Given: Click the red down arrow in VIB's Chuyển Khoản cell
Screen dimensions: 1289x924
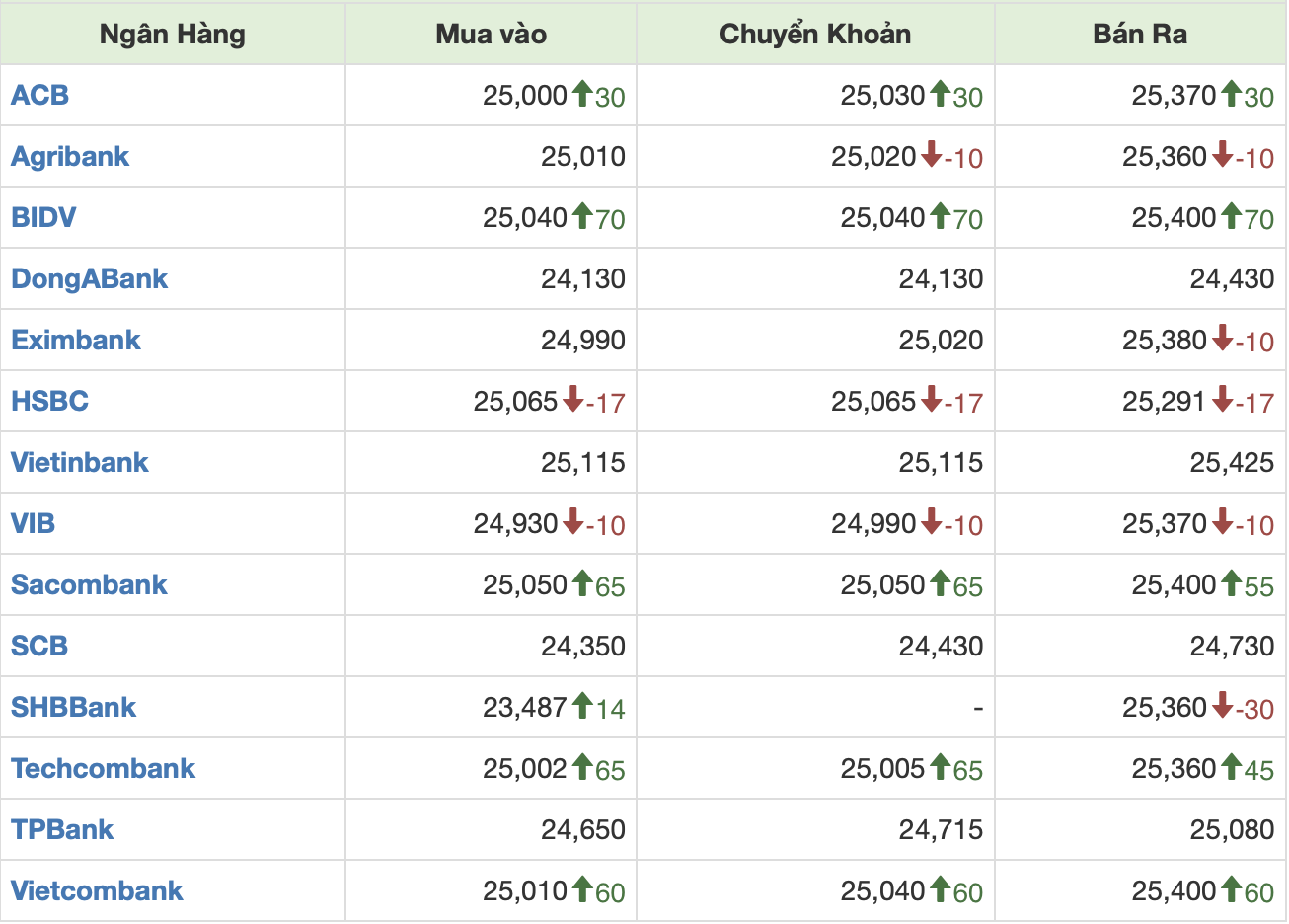Looking at the screenshot, I should [931, 522].
